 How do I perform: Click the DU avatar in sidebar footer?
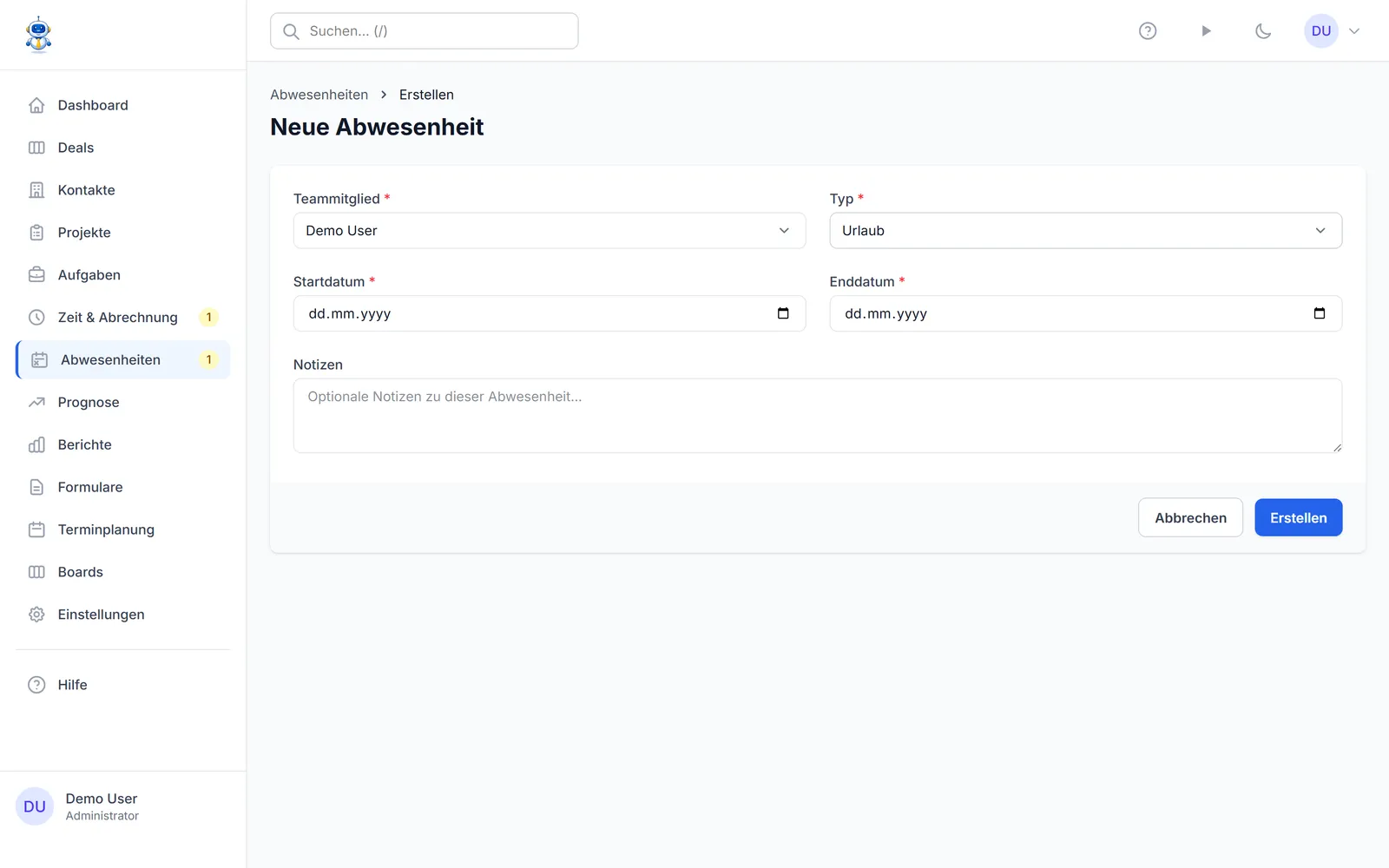(35, 806)
